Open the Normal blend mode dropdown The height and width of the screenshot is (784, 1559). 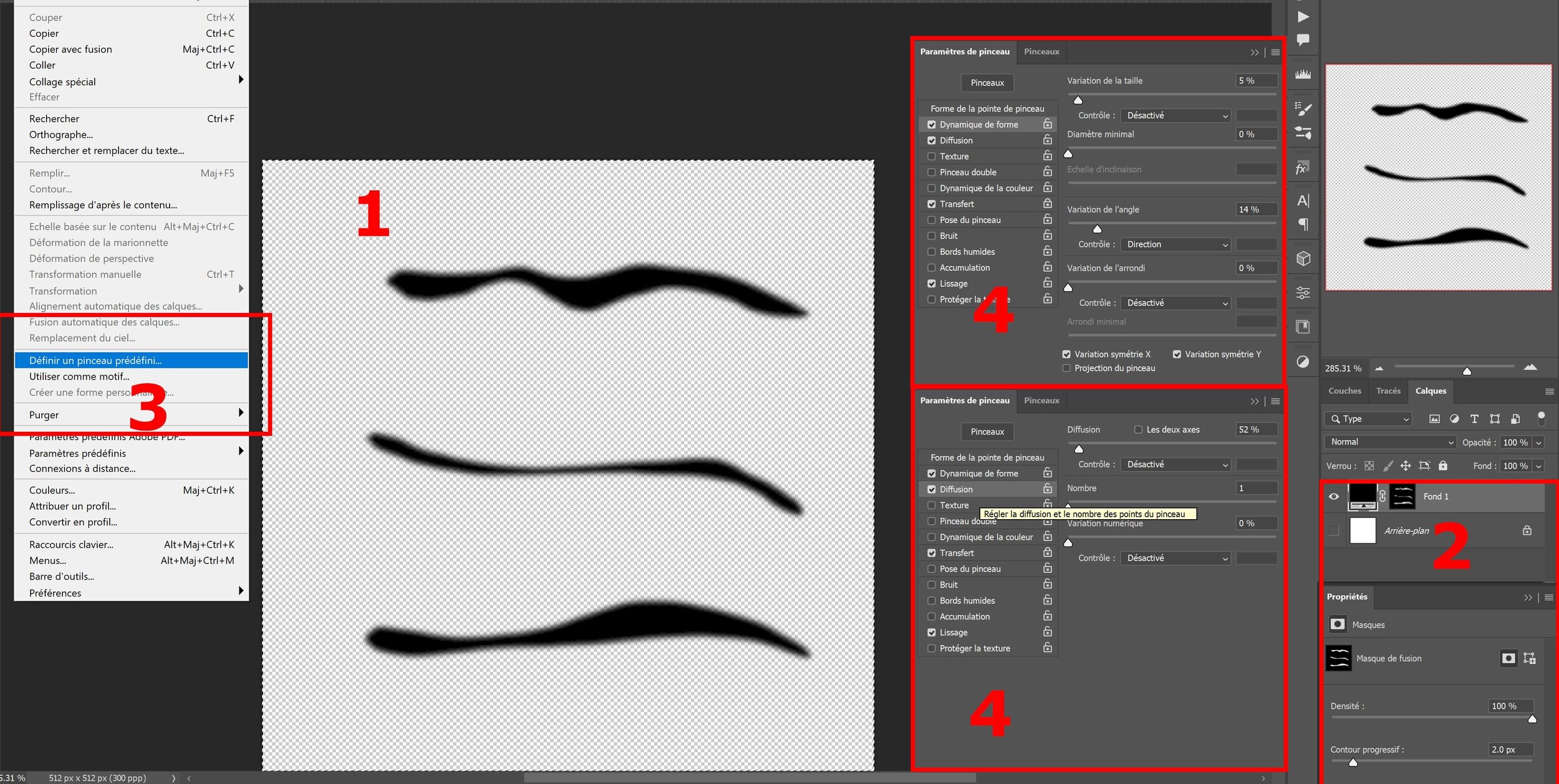[x=1392, y=442]
